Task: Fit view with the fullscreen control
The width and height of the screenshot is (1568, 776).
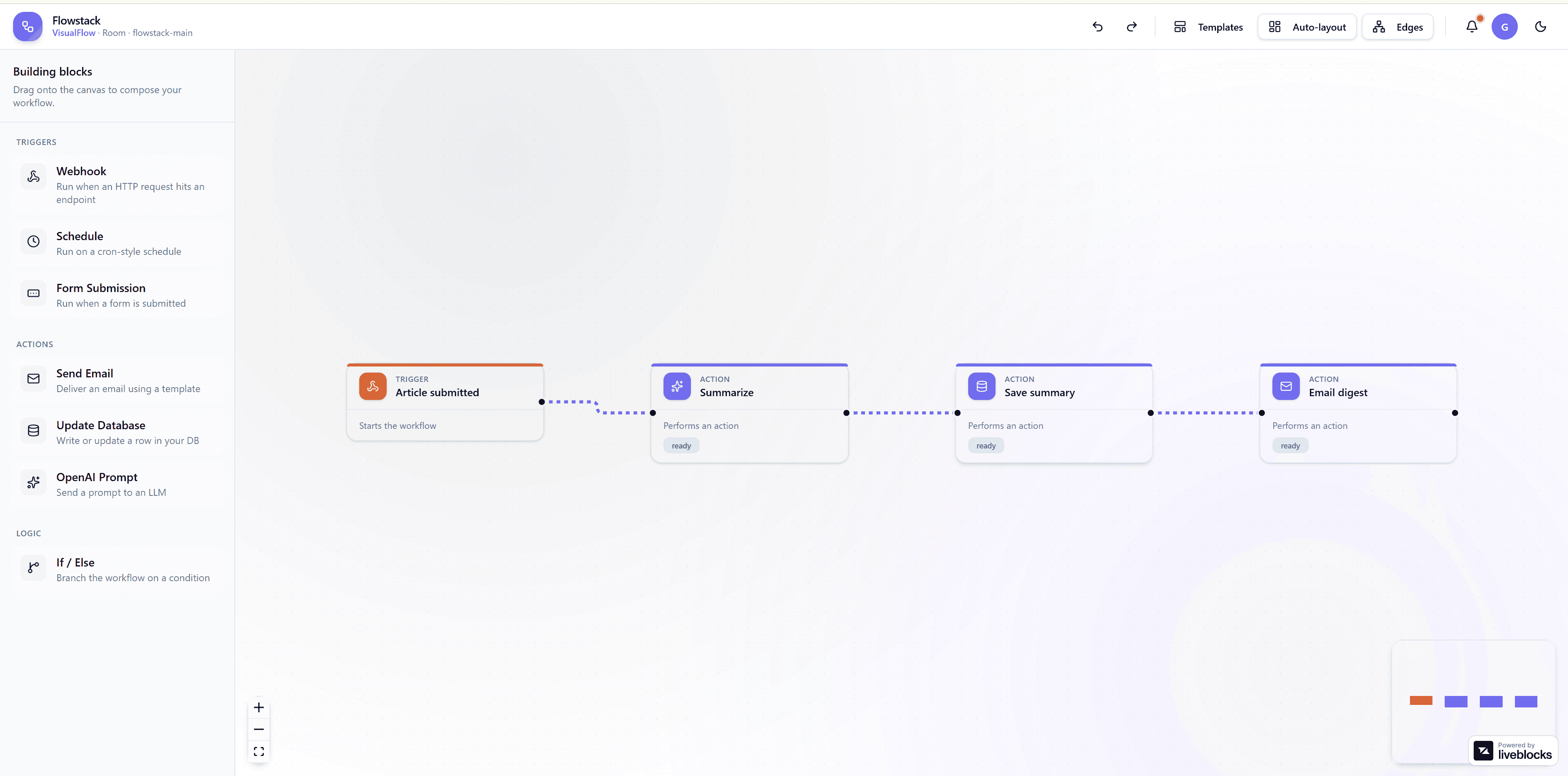Action: pyautogui.click(x=259, y=751)
